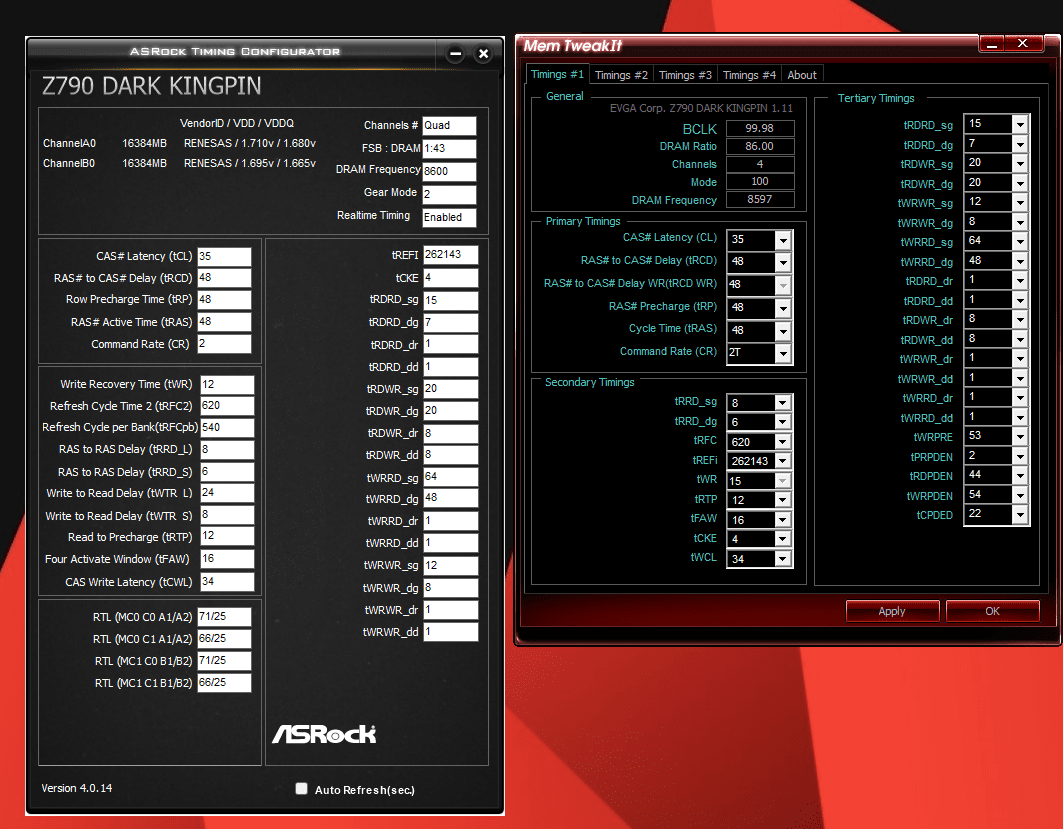Expand the tRRD_dg dropdown
This screenshot has height=829, width=1063.
coord(782,422)
